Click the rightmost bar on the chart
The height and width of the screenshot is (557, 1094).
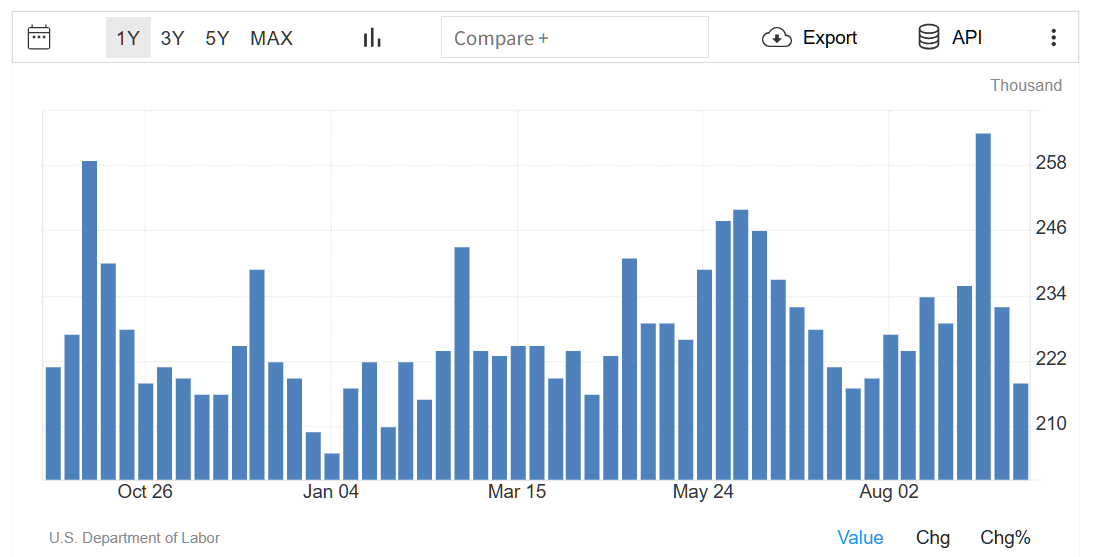click(1020, 431)
